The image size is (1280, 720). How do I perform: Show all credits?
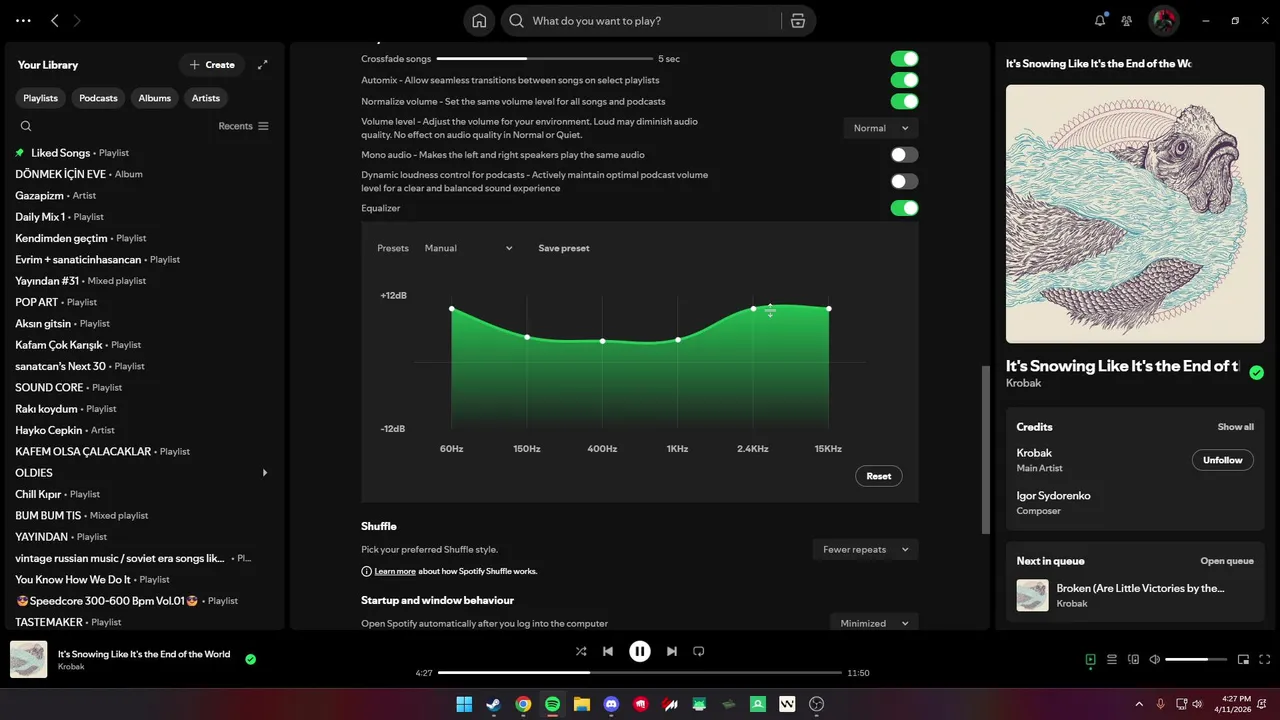pyautogui.click(x=1235, y=427)
